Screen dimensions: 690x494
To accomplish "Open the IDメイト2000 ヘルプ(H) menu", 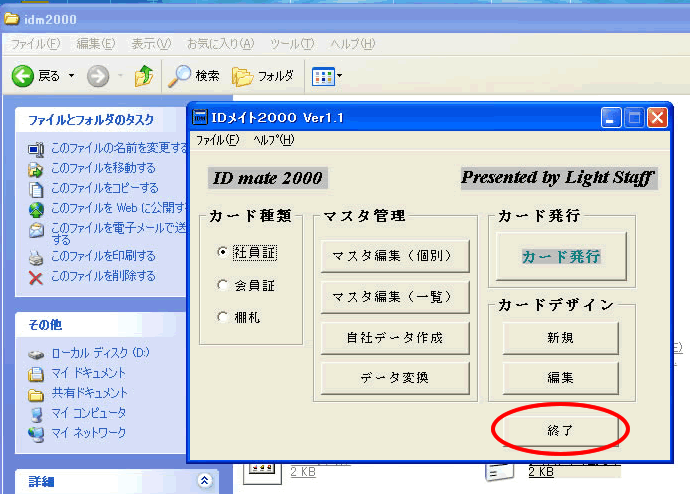I will [274, 140].
